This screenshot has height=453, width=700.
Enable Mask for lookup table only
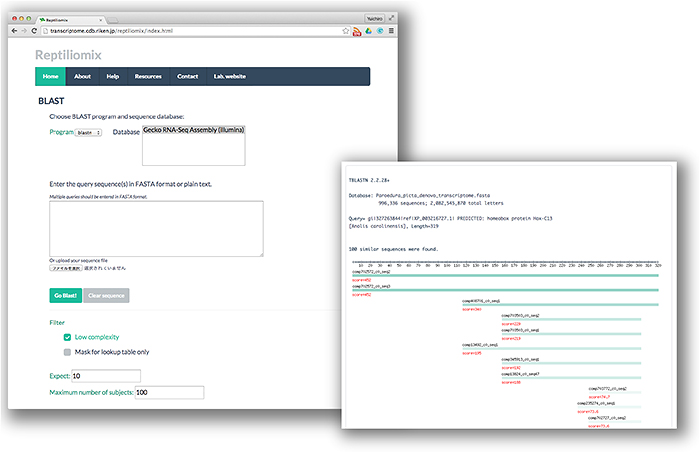click(x=67, y=352)
